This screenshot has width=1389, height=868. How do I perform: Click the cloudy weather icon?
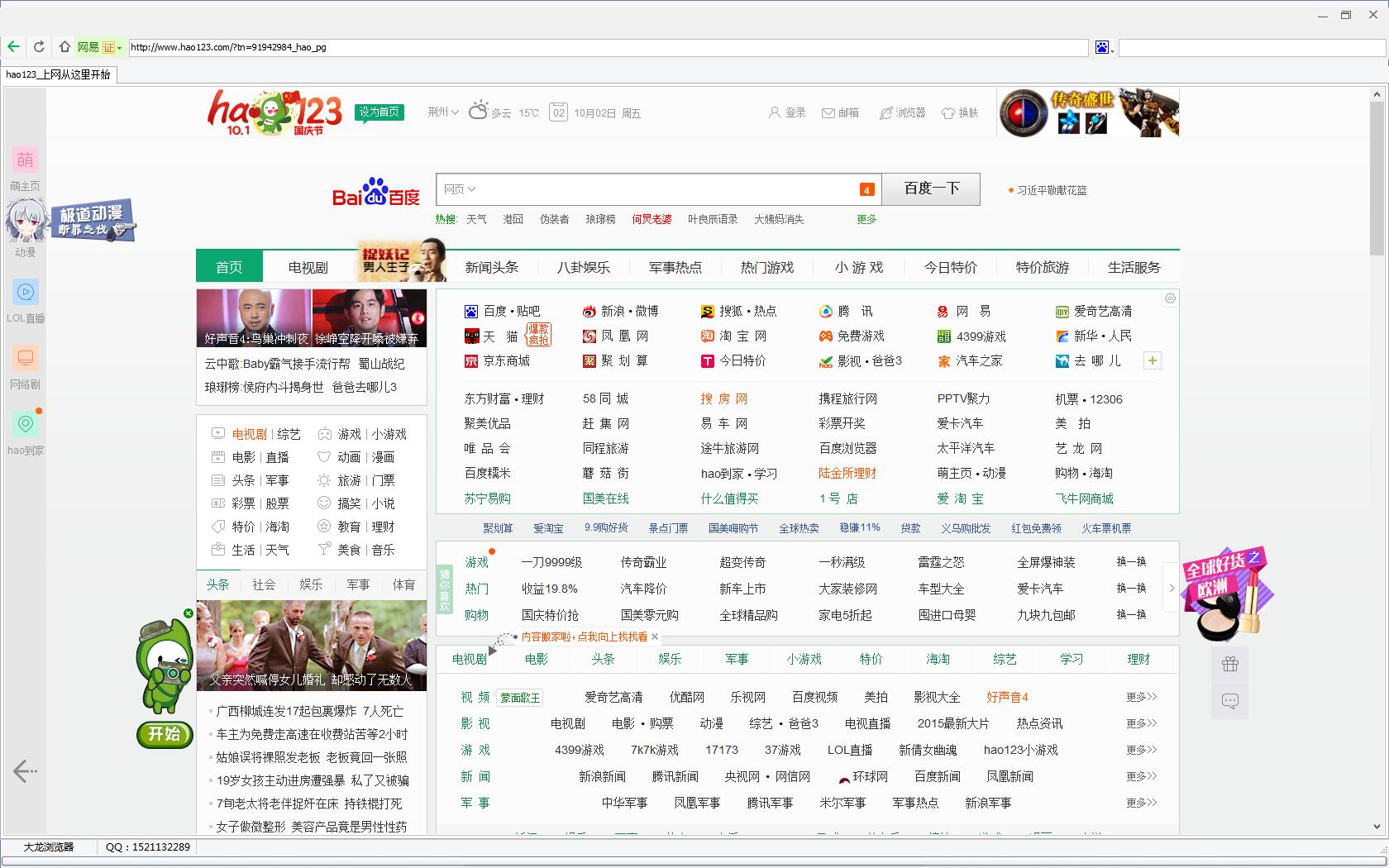click(x=478, y=111)
